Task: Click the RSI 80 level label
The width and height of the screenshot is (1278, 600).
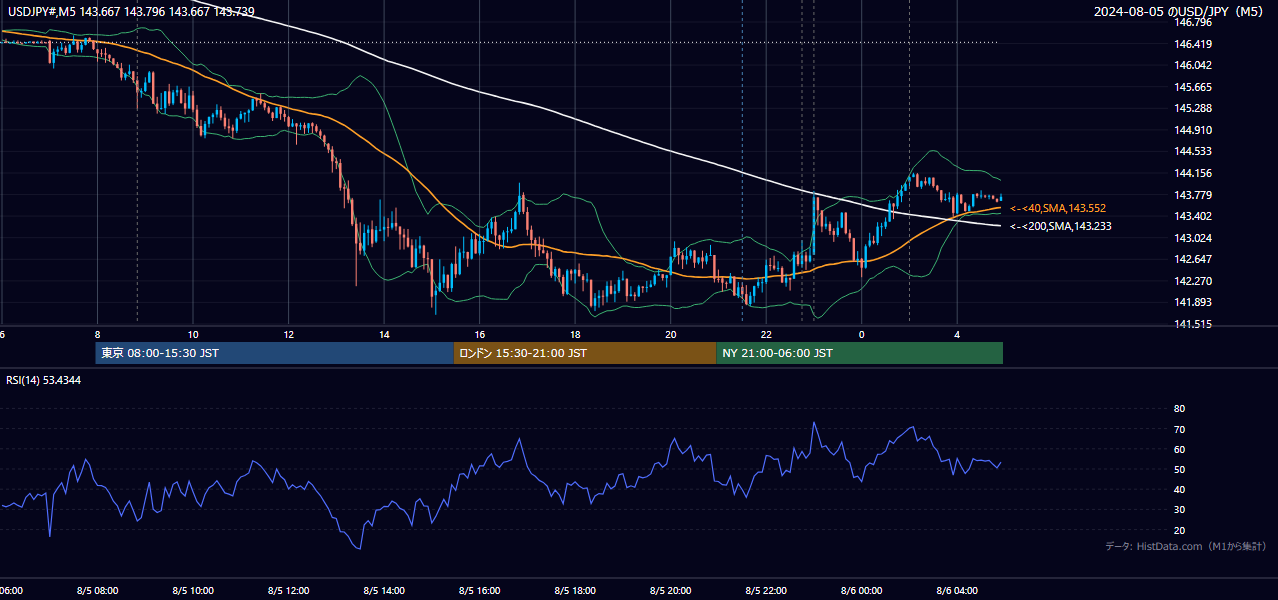Action: (x=1179, y=409)
